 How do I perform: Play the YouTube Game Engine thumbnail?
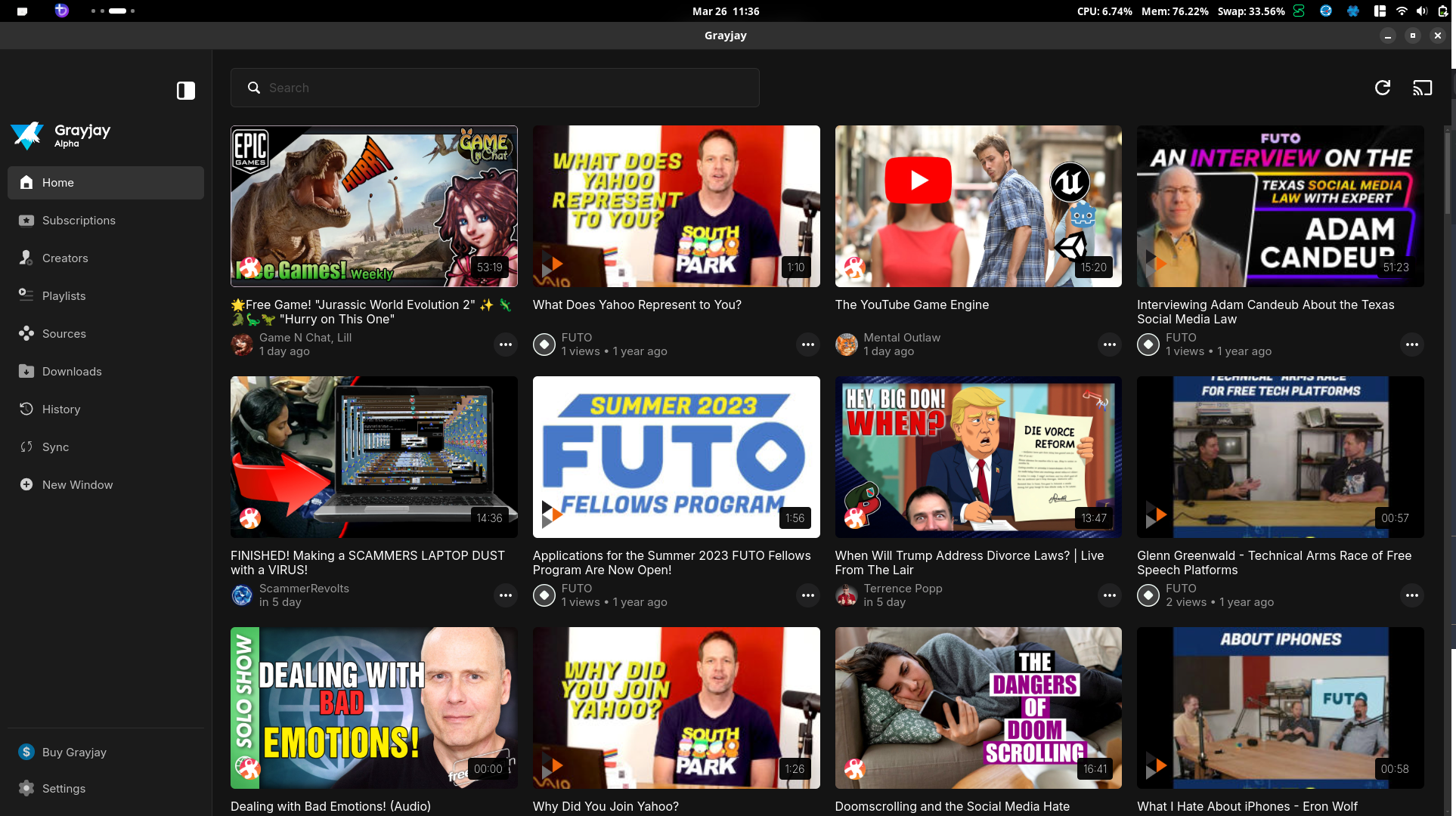click(978, 206)
